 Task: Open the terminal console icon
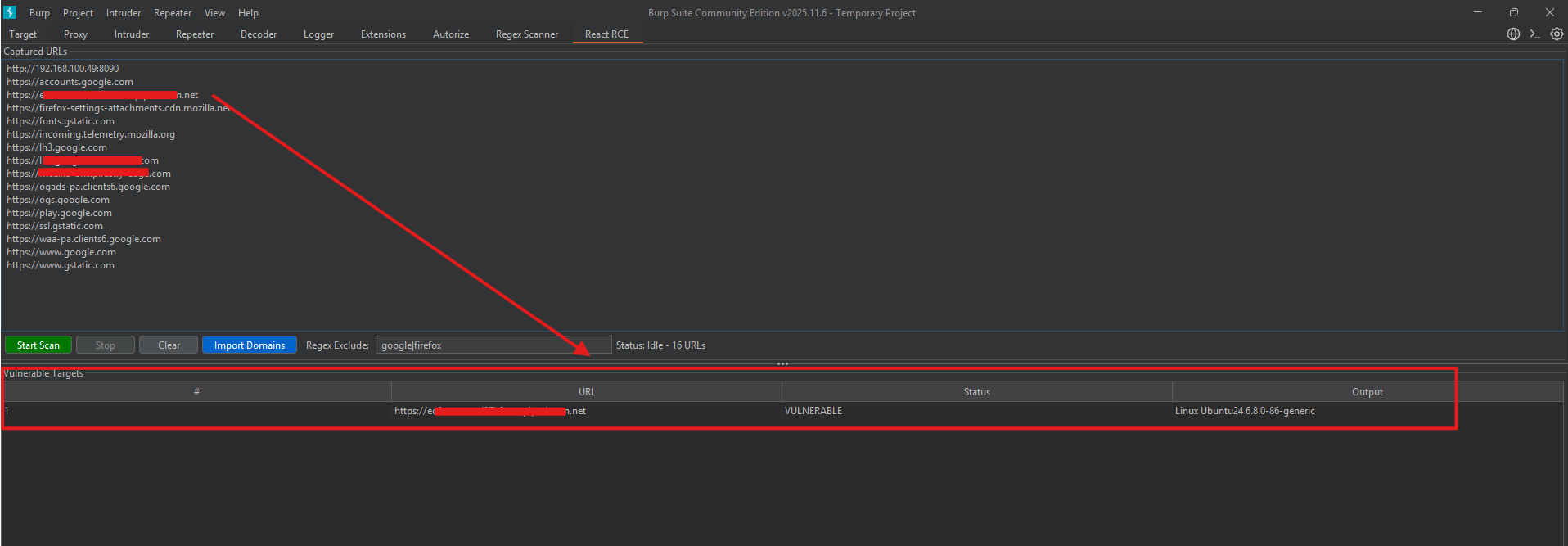(1534, 34)
